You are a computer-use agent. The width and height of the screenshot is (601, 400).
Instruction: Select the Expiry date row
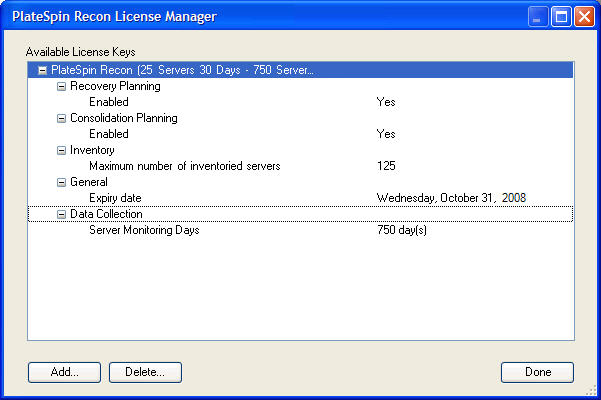pyautogui.click(x=114, y=199)
